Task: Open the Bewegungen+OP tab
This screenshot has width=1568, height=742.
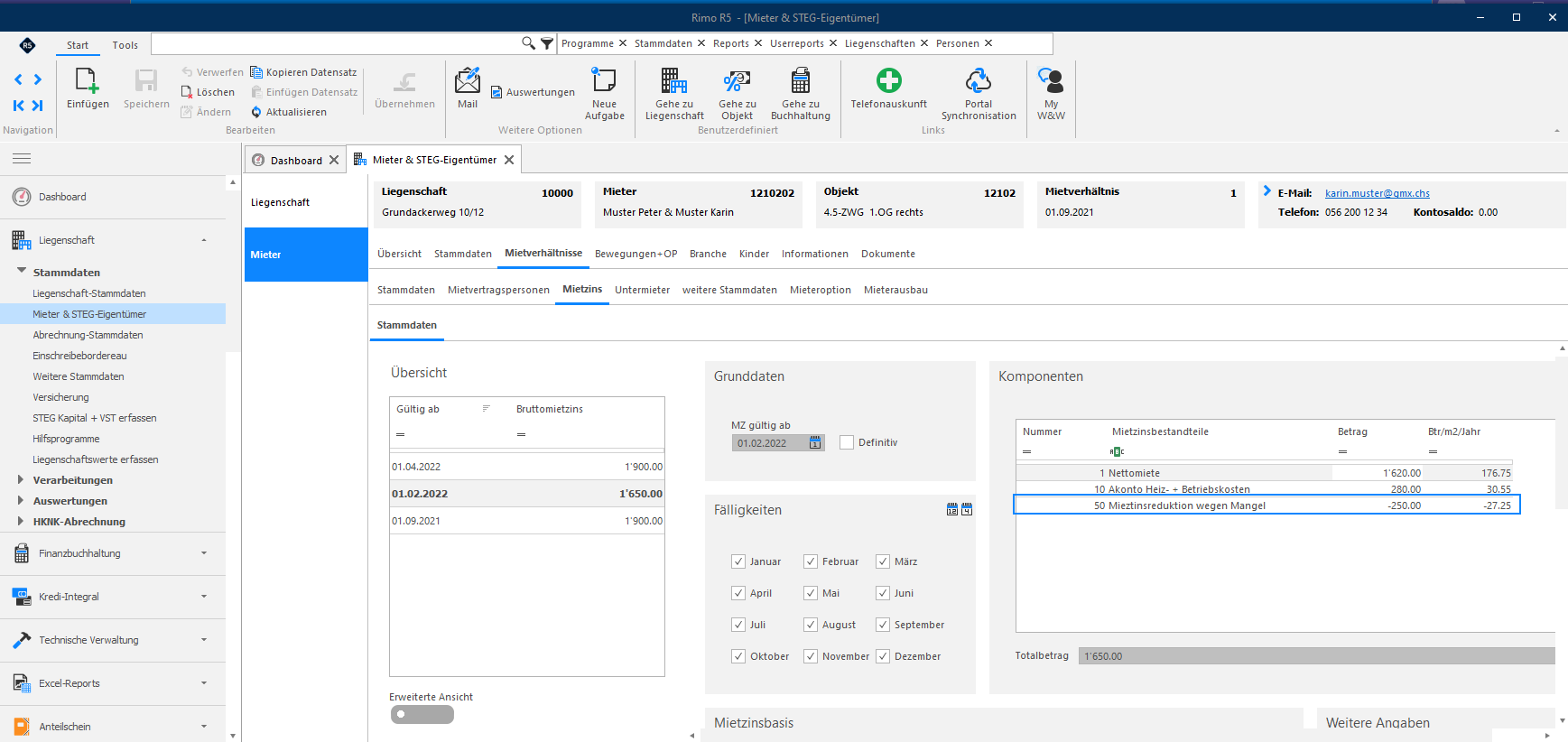Action: [x=636, y=254]
